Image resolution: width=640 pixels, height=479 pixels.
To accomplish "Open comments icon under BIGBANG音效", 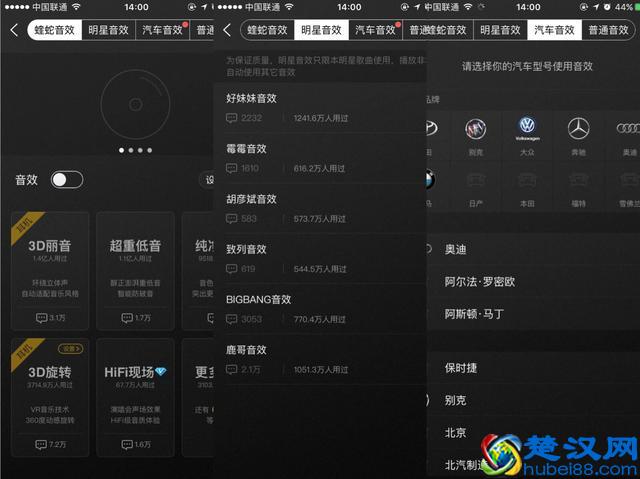I will [231, 319].
